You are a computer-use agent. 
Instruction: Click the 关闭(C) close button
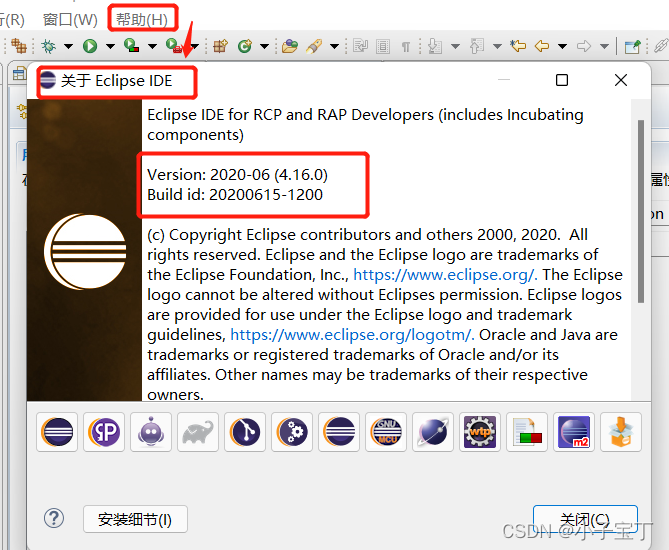(x=585, y=519)
